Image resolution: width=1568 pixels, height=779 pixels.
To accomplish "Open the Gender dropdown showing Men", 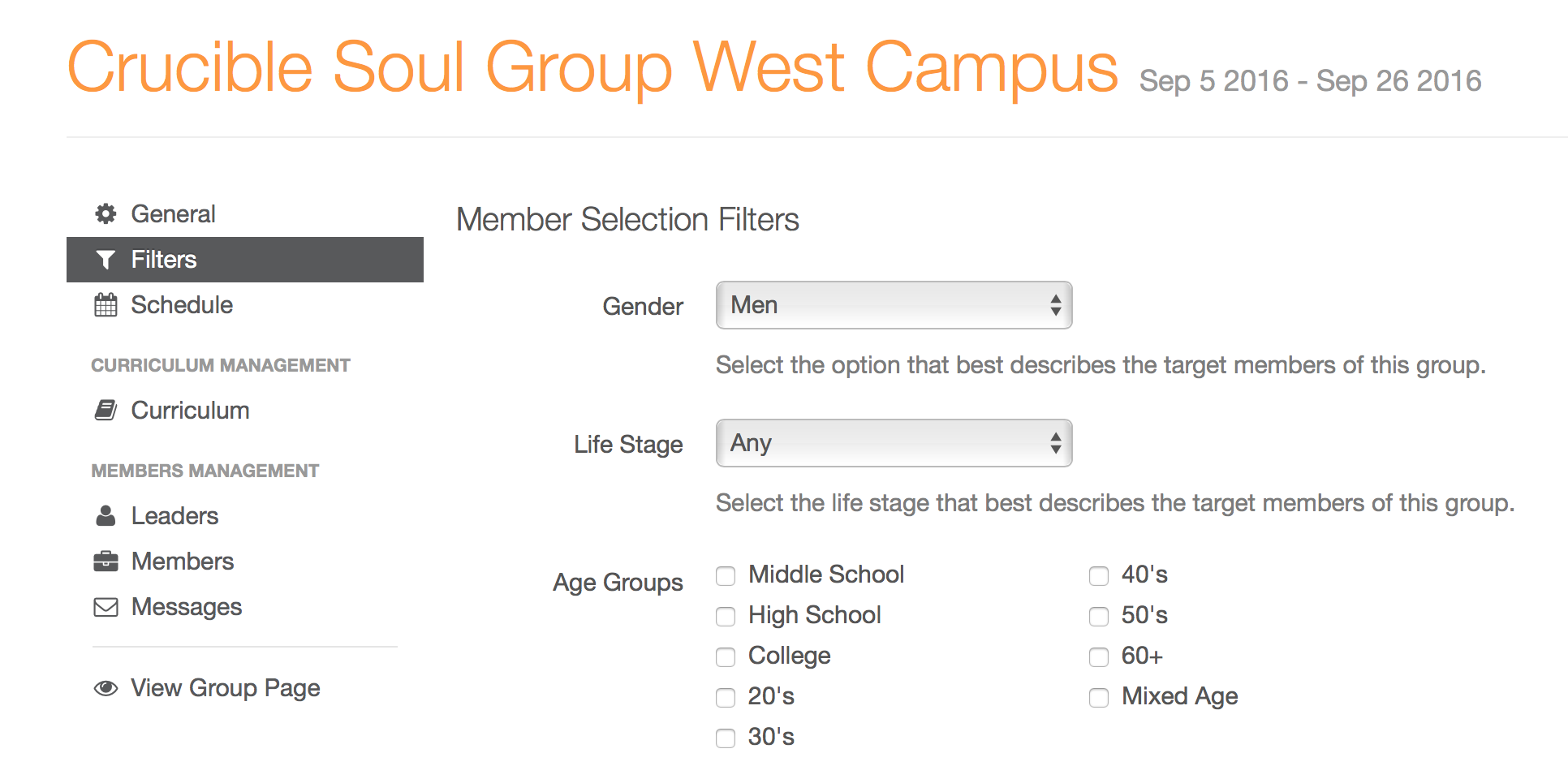I will [894, 305].
